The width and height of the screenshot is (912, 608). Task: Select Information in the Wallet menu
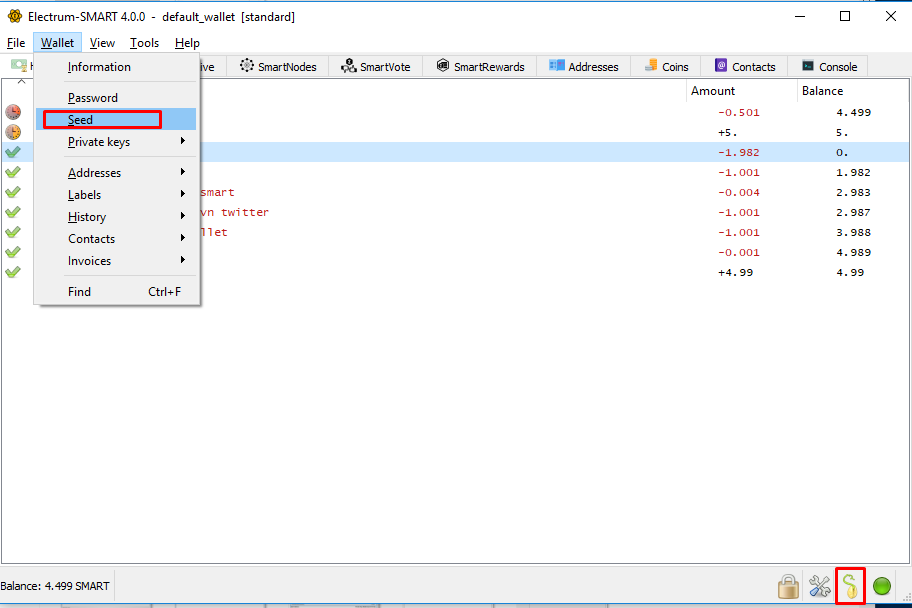(x=116, y=67)
